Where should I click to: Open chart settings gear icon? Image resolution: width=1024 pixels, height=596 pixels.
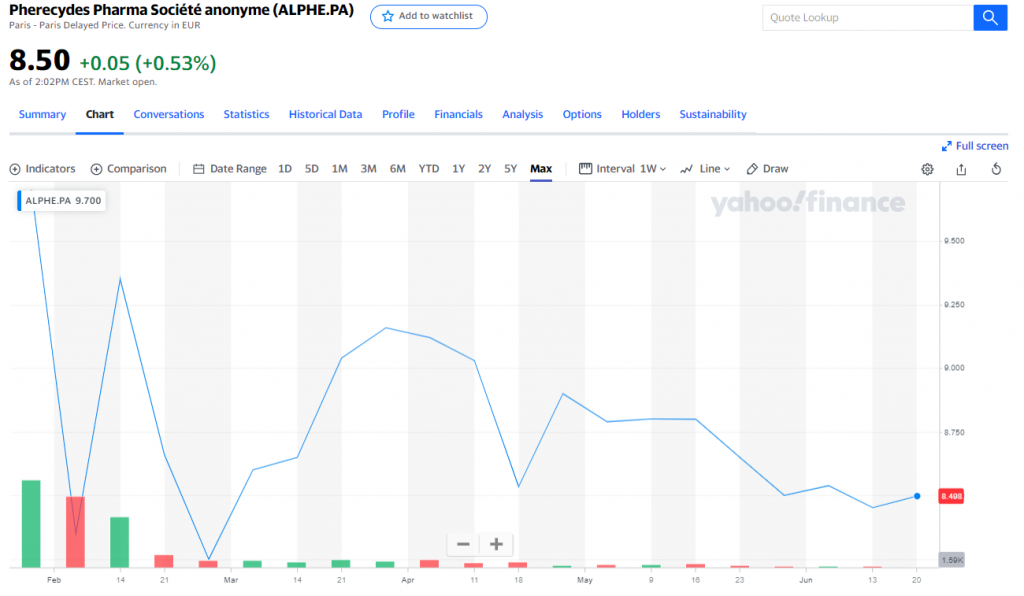coord(927,169)
